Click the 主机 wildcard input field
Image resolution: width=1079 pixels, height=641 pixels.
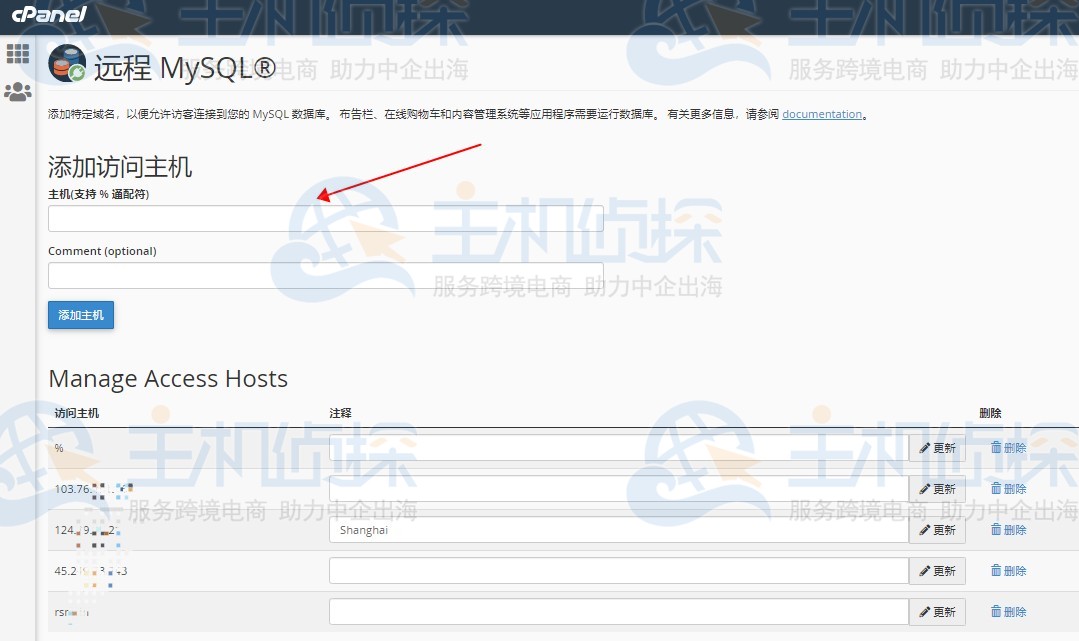(x=325, y=218)
